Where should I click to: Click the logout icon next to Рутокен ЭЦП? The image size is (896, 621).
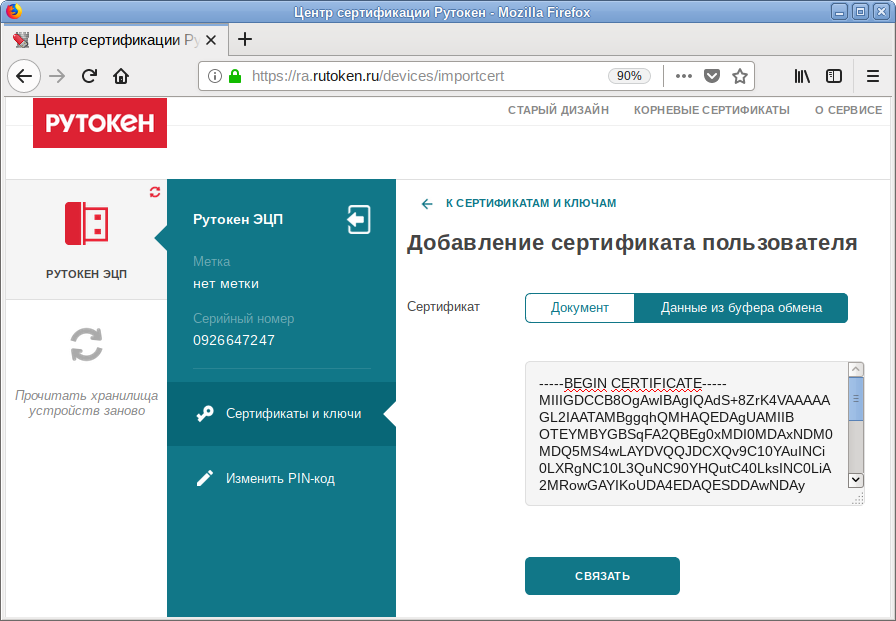[x=359, y=220]
